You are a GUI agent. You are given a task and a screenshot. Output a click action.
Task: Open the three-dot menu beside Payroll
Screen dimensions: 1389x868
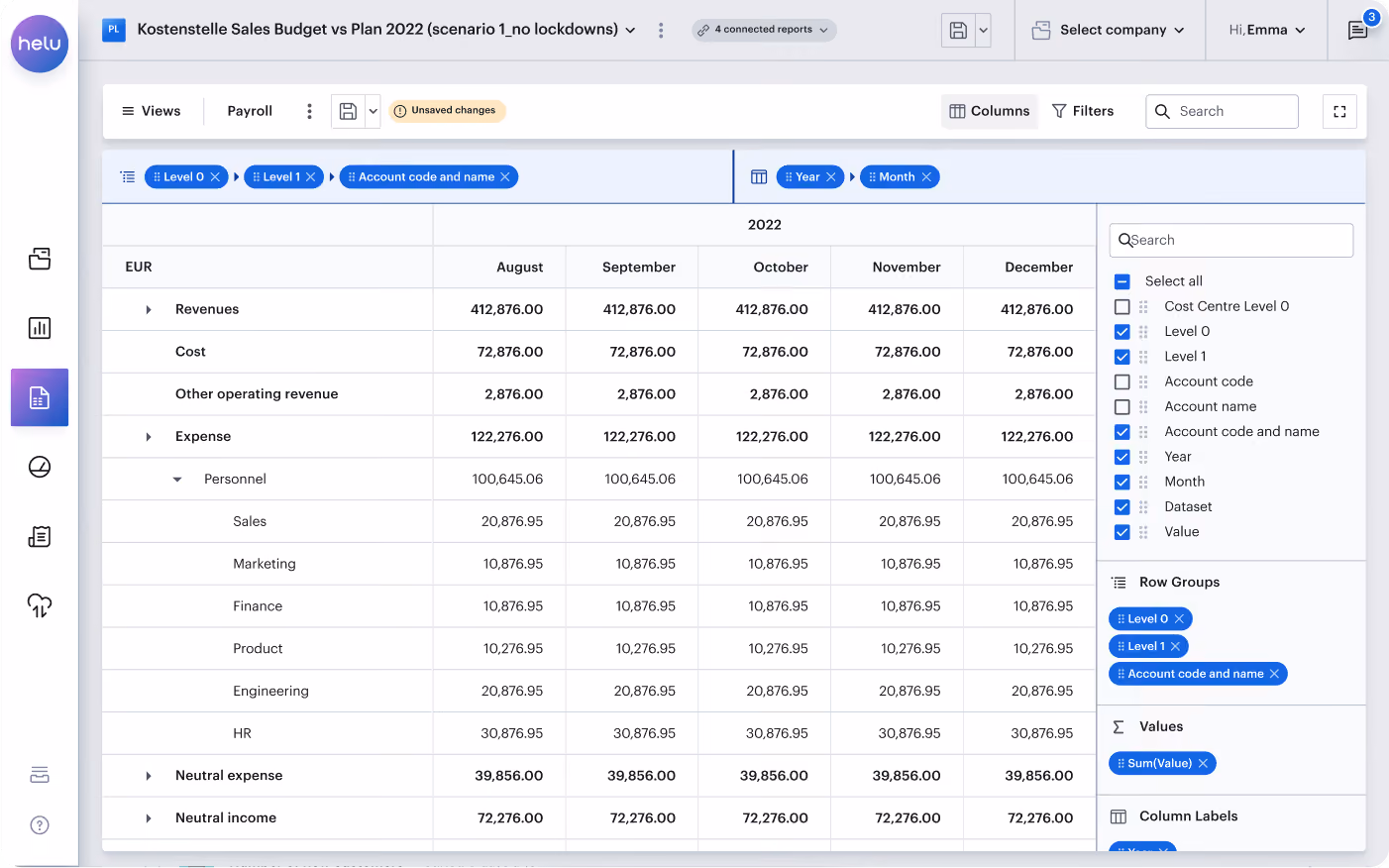pyautogui.click(x=309, y=111)
